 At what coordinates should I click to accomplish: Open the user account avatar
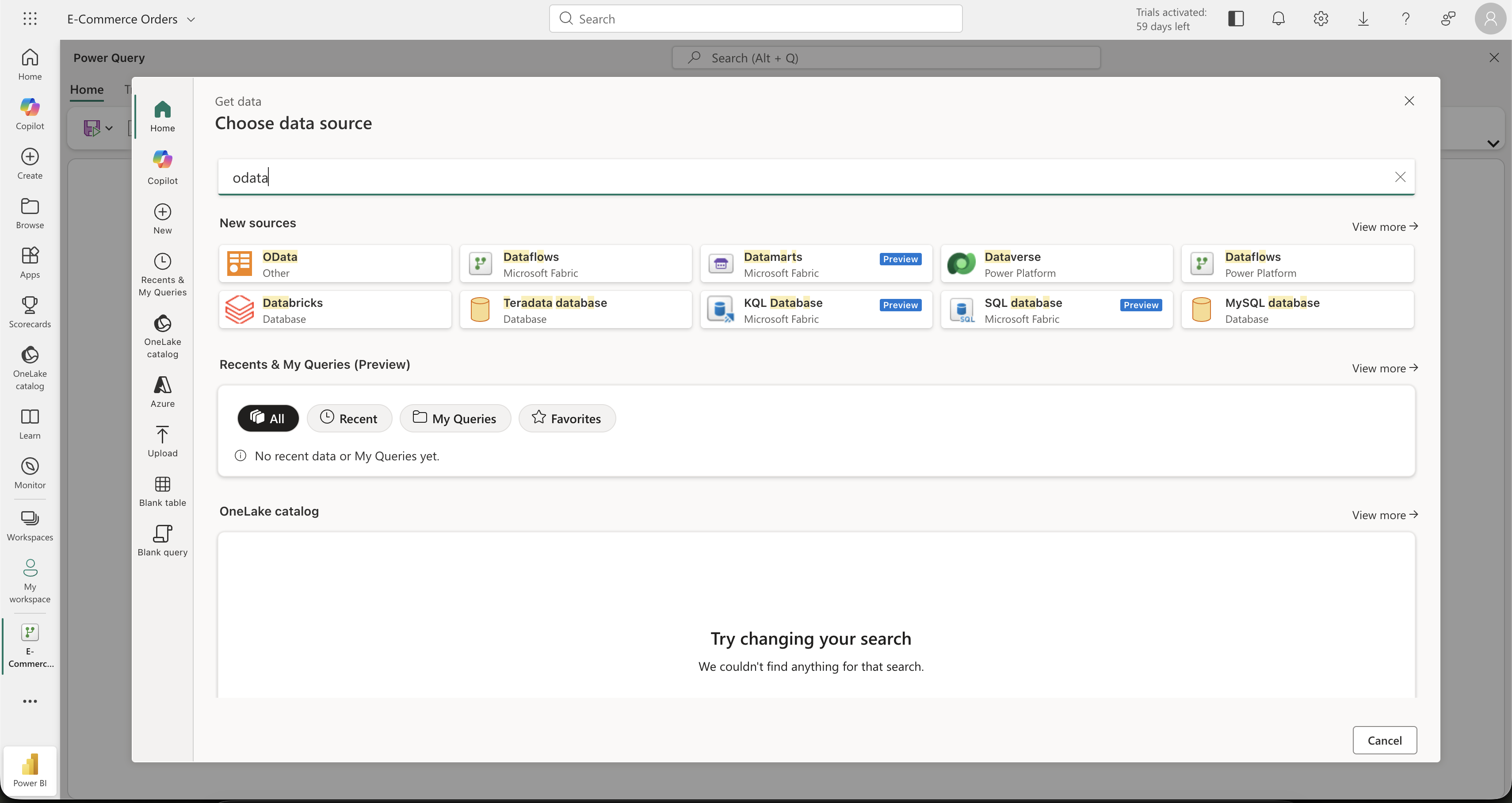pyautogui.click(x=1490, y=19)
